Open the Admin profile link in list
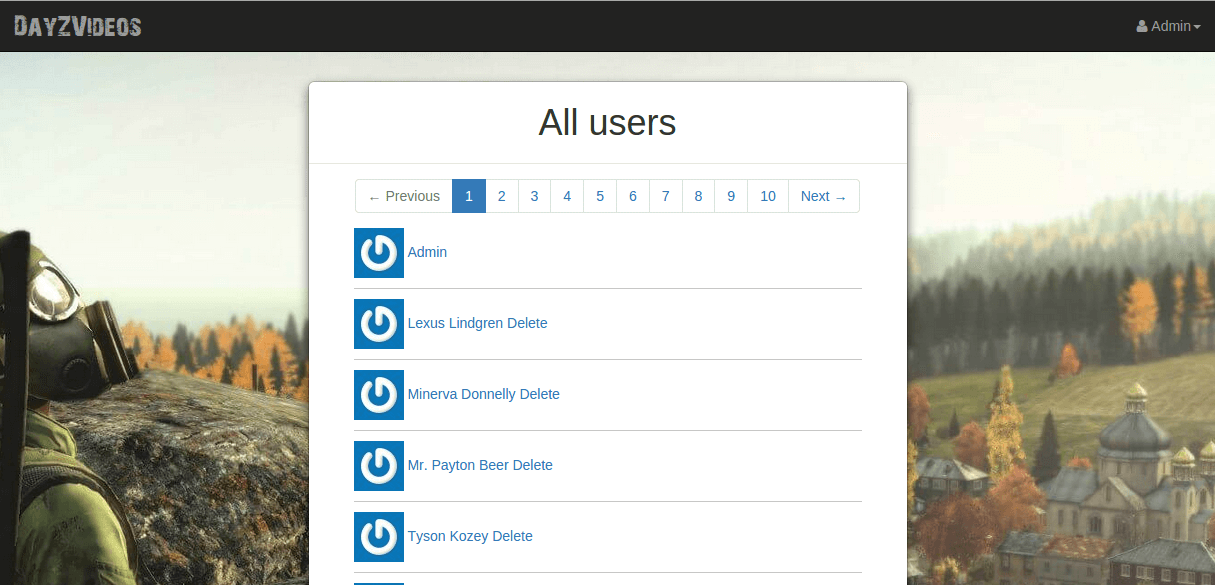 pos(427,252)
